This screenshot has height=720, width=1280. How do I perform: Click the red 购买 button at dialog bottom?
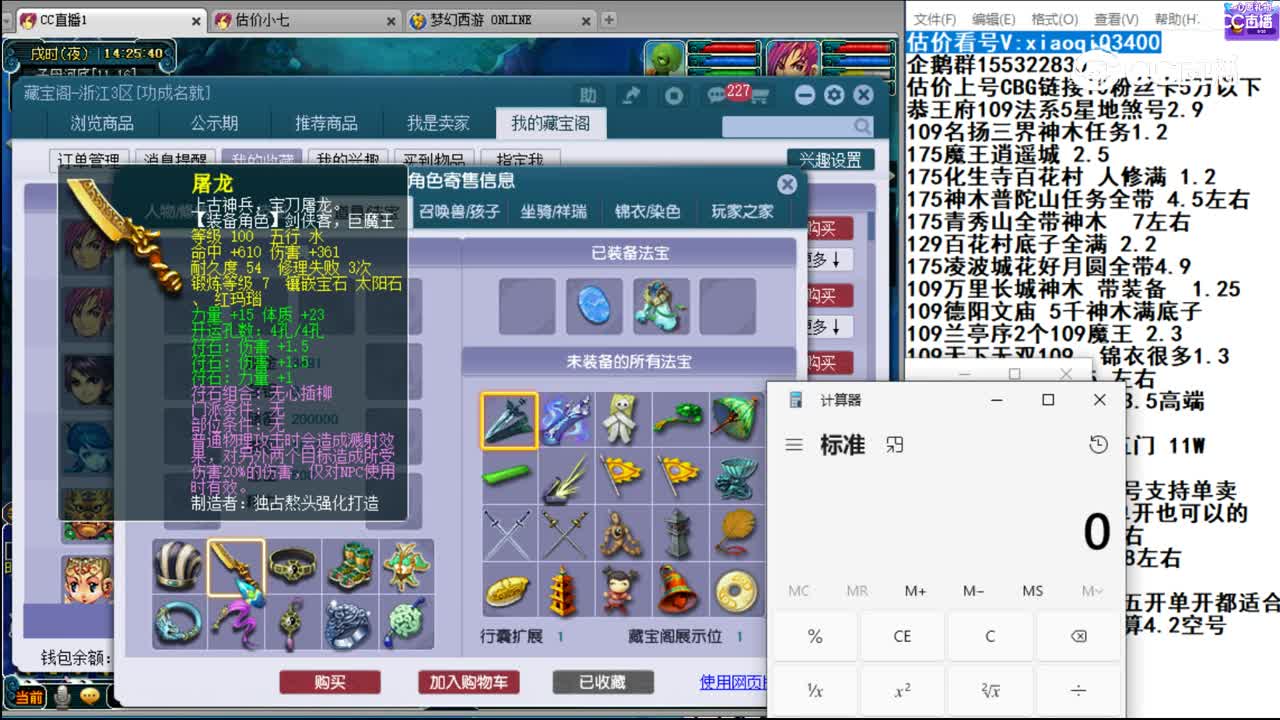tap(330, 682)
